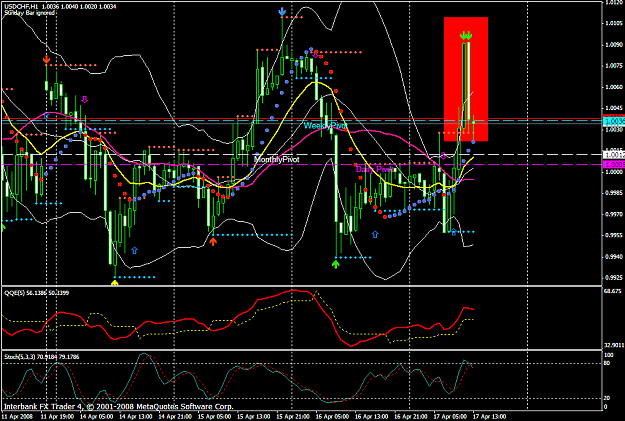625x421 pixels.
Task: Click the 1.0090 price axis label
Action: click(x=614, y=45)
